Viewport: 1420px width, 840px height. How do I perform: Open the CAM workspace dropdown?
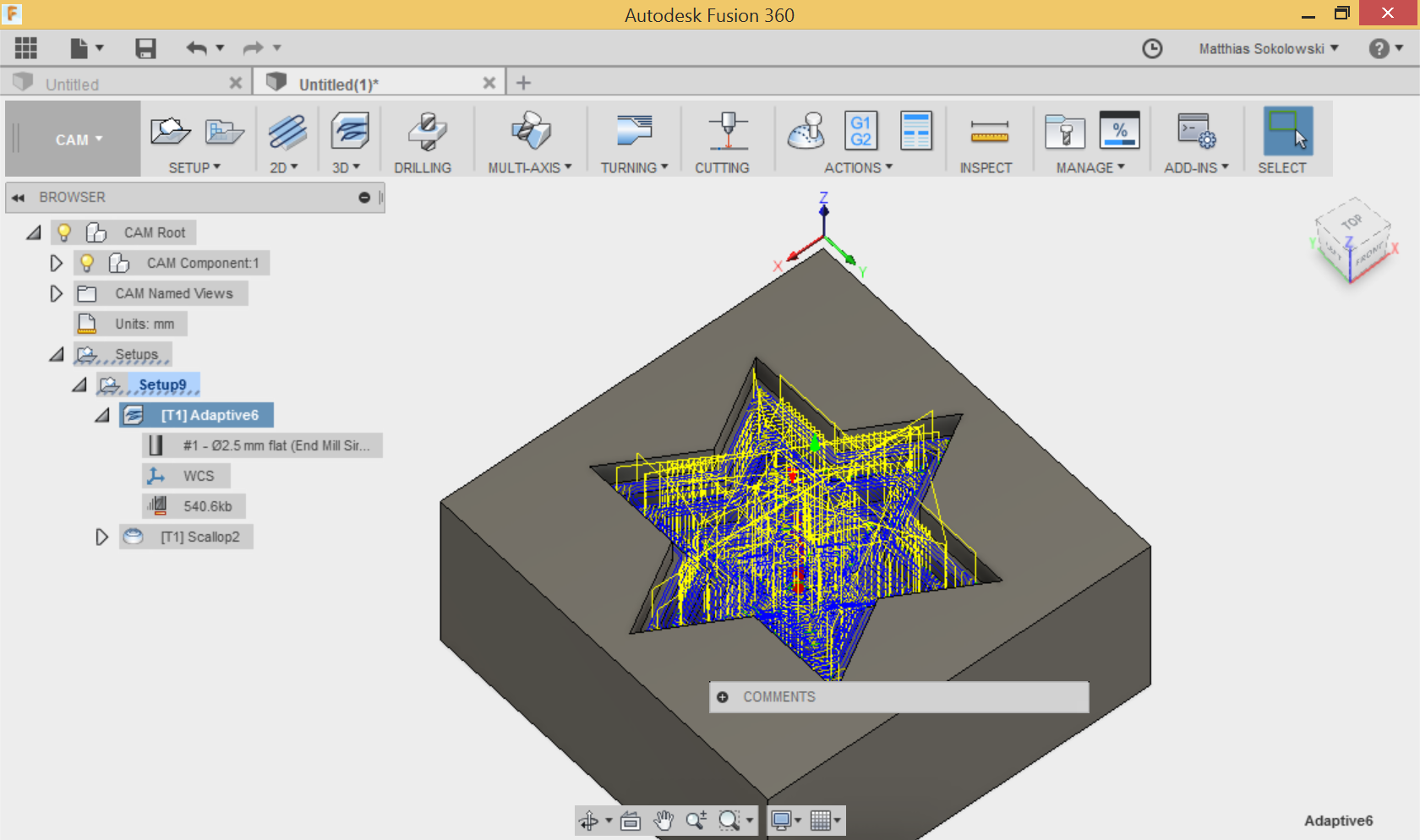(x=79, y=139)
